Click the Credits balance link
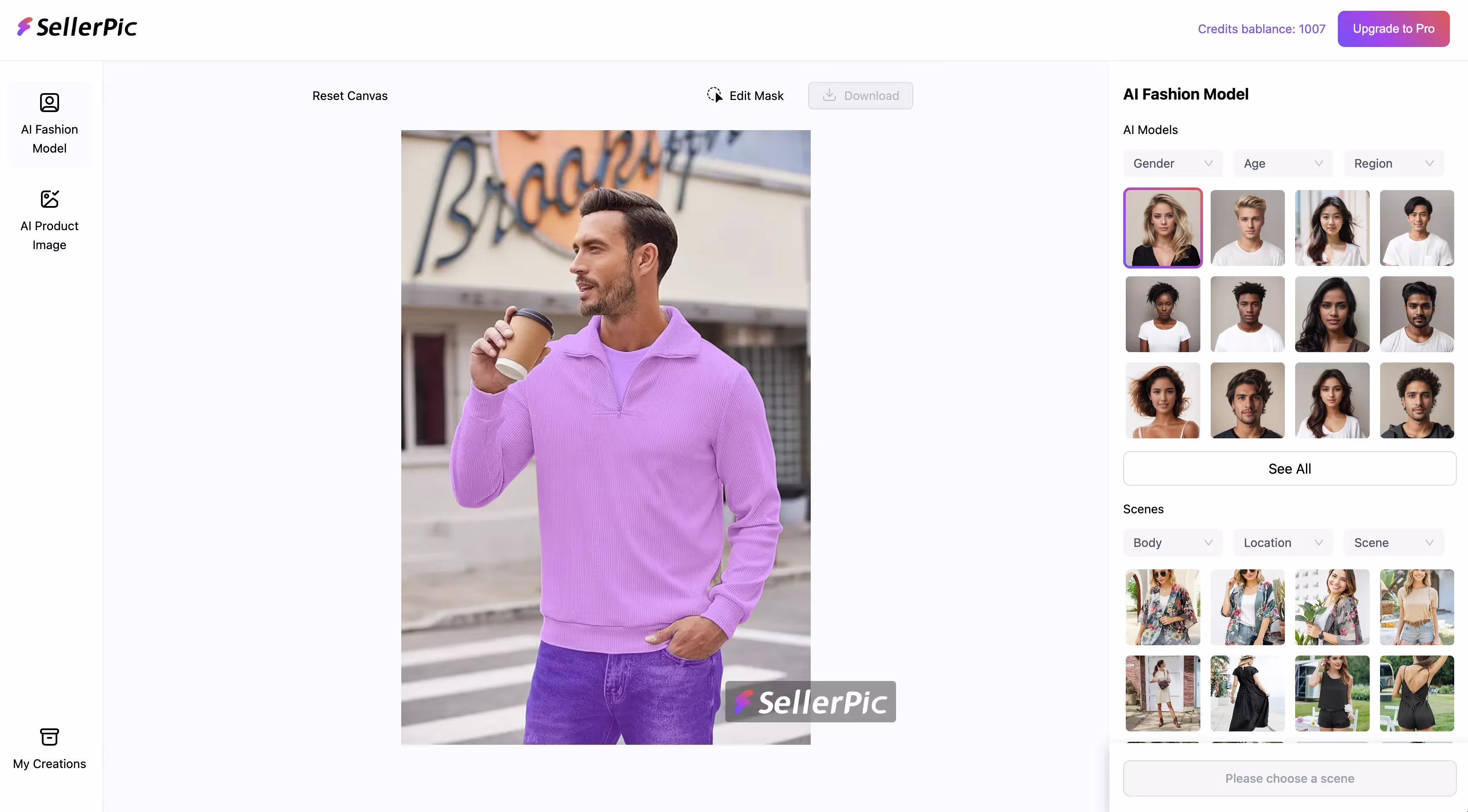 click(1261, 28)
